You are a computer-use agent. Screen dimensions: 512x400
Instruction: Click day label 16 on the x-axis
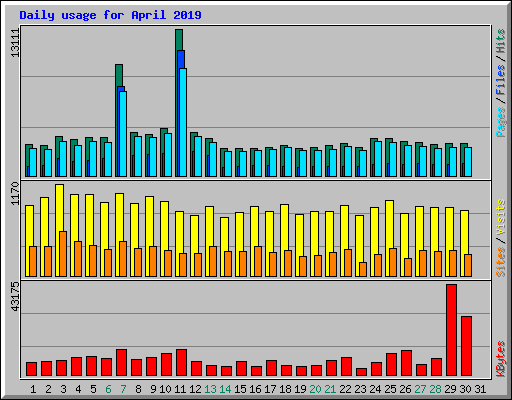tap(255, 389)
